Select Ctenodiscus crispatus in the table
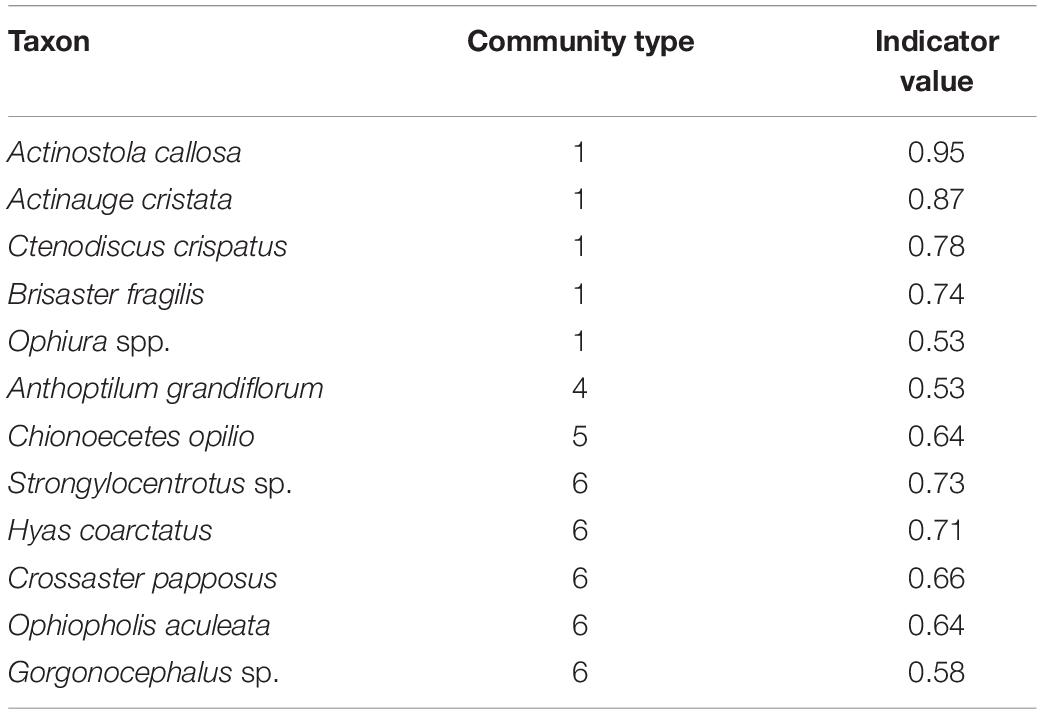This screenshot has width=1042, height=714. click(x=146, y=246)
